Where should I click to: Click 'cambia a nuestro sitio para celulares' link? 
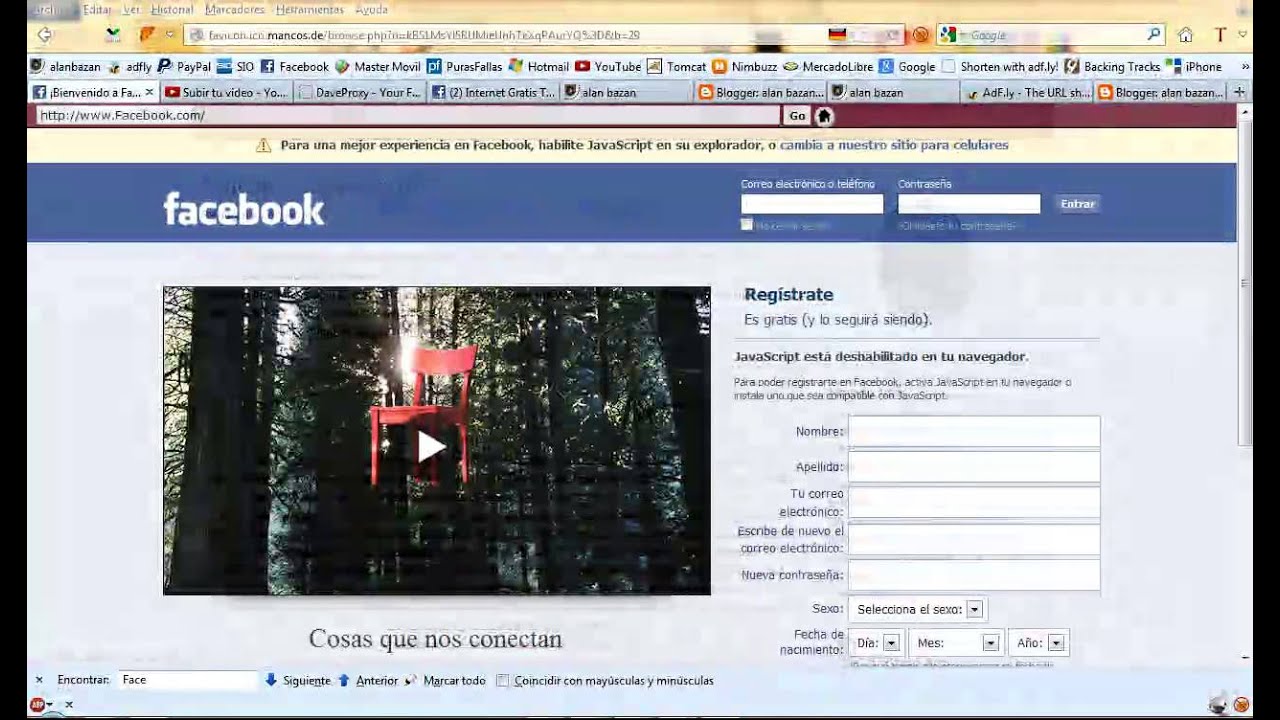(894, 145)
